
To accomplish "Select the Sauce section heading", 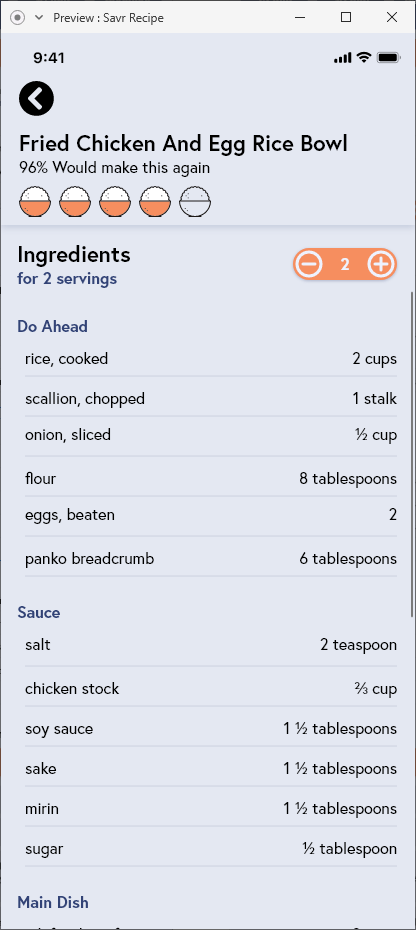I will pos(39,612).
